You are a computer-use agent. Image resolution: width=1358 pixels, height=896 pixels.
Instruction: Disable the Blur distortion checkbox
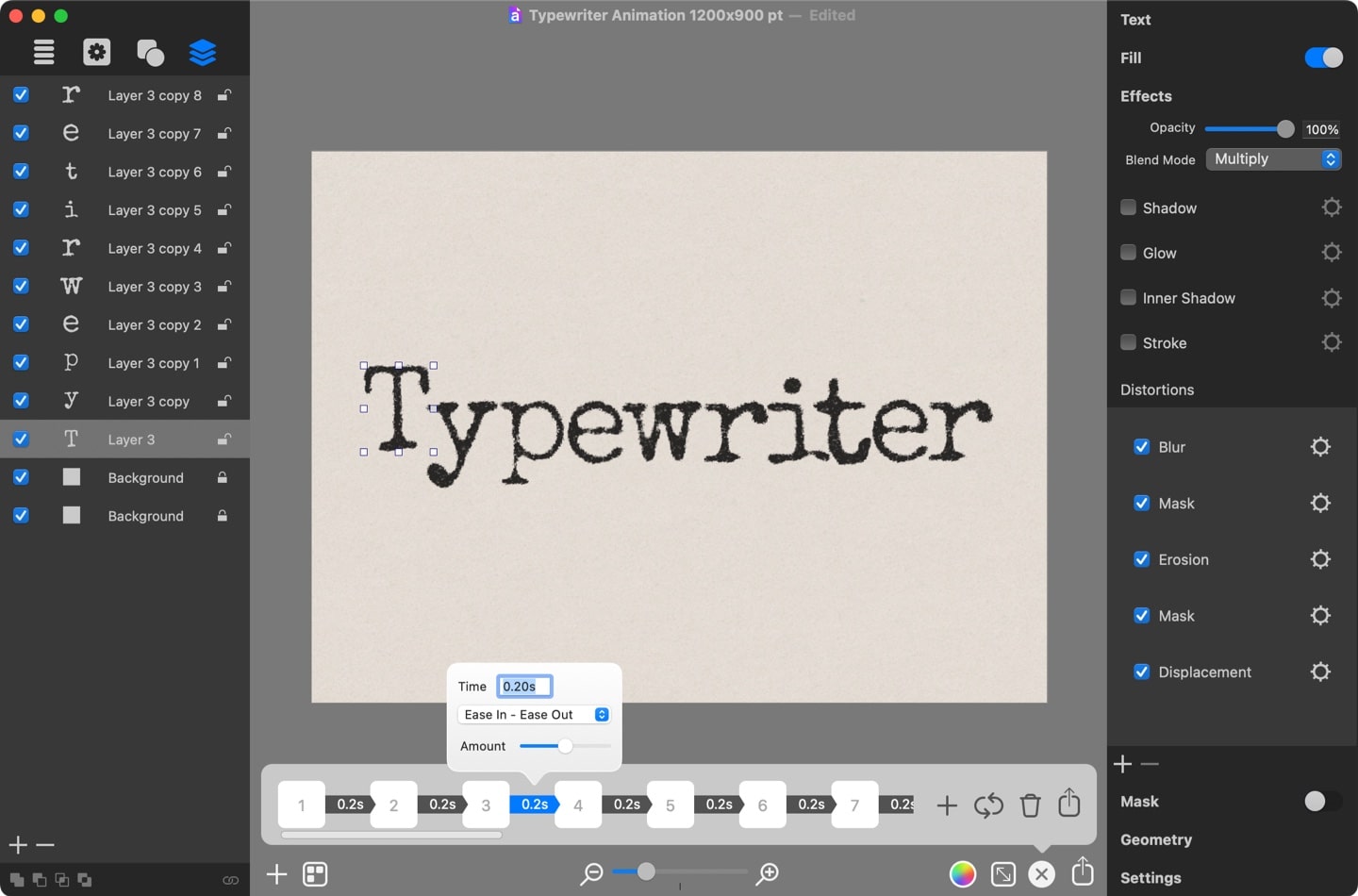(1141, 446)
